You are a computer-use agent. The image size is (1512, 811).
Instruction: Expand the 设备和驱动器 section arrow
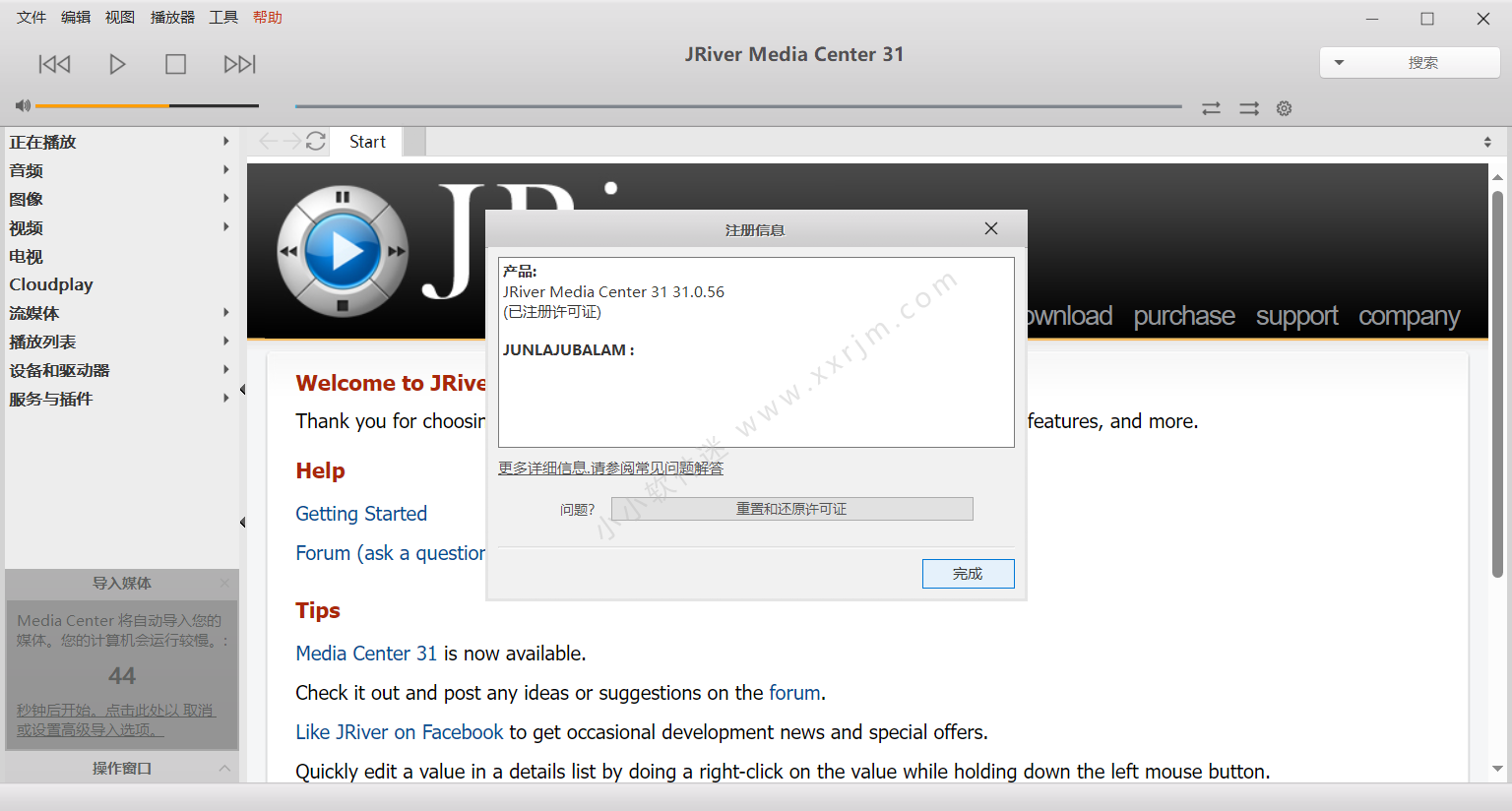click(x=226, y=370)
